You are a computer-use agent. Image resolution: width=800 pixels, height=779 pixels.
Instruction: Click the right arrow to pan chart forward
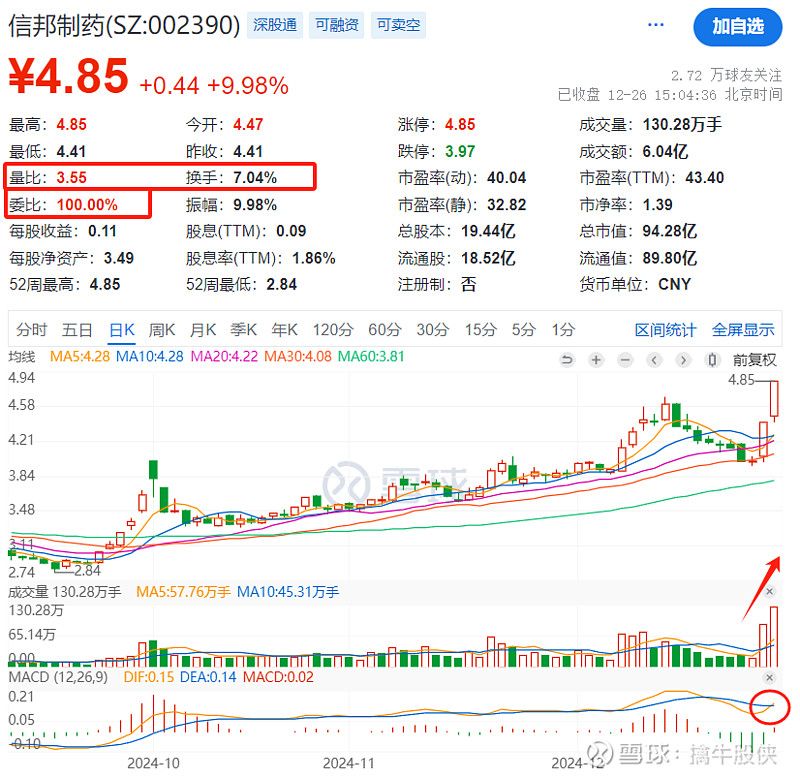(682, 359)
